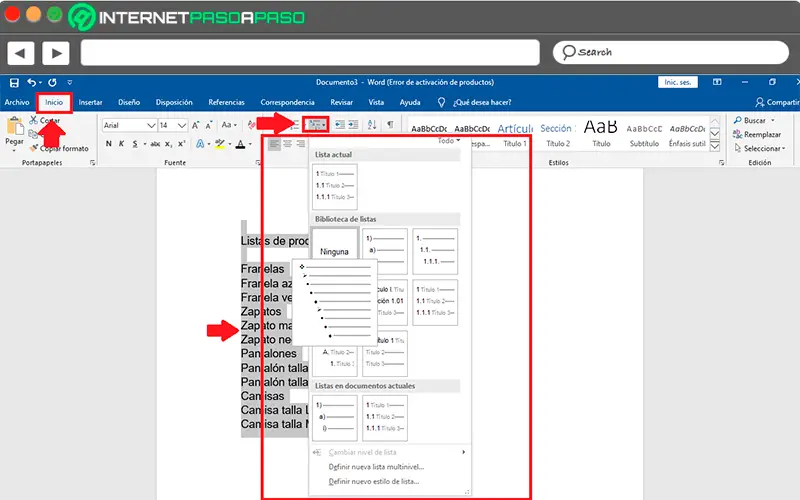800x500 pixels.
Task: Toggle strikethrough abc formatting
Action: click(x=155, y=144)
